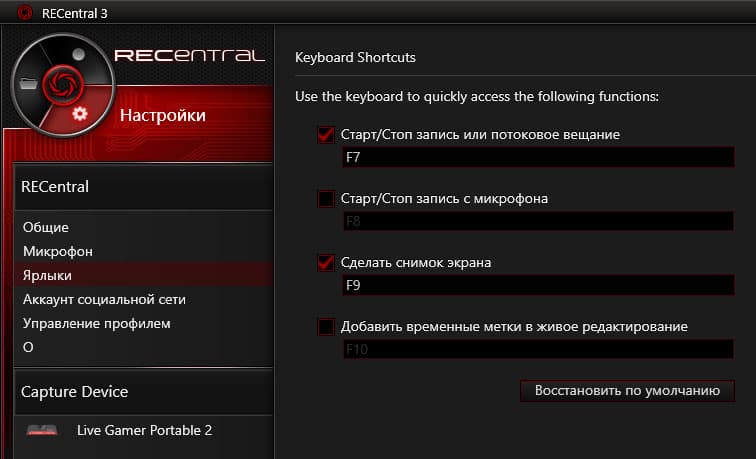756x459 pixels.
Task: Click the Live Gamer Portable 2 device icon
Action: pos(42,431)
